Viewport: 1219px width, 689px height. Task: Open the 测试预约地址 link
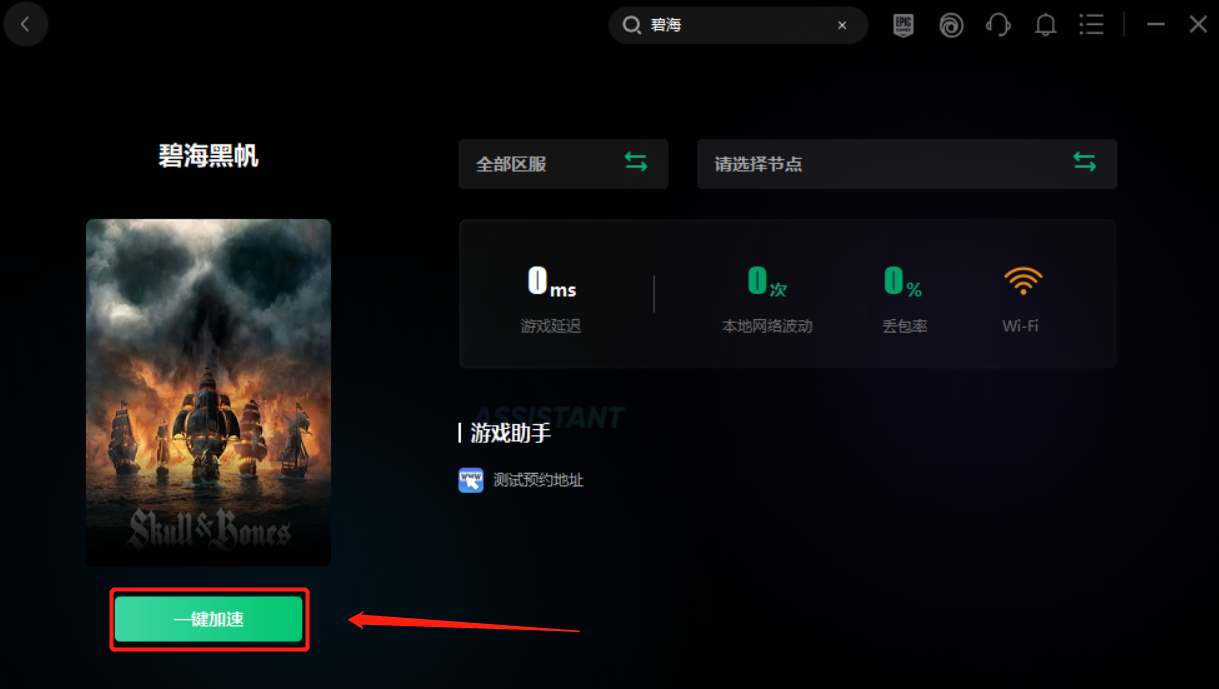point(538,480)
